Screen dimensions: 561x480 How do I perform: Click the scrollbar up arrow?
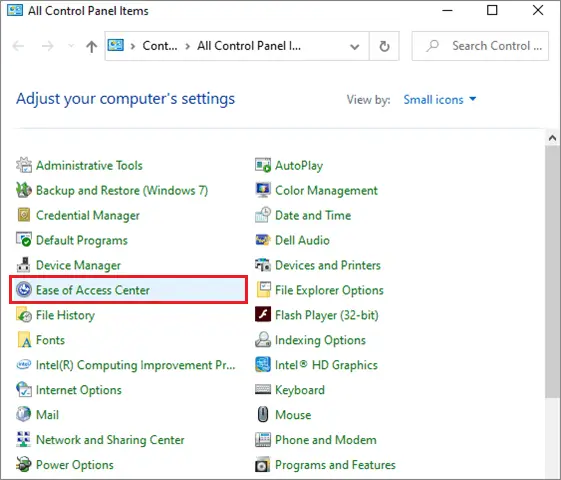click(552, 138)
